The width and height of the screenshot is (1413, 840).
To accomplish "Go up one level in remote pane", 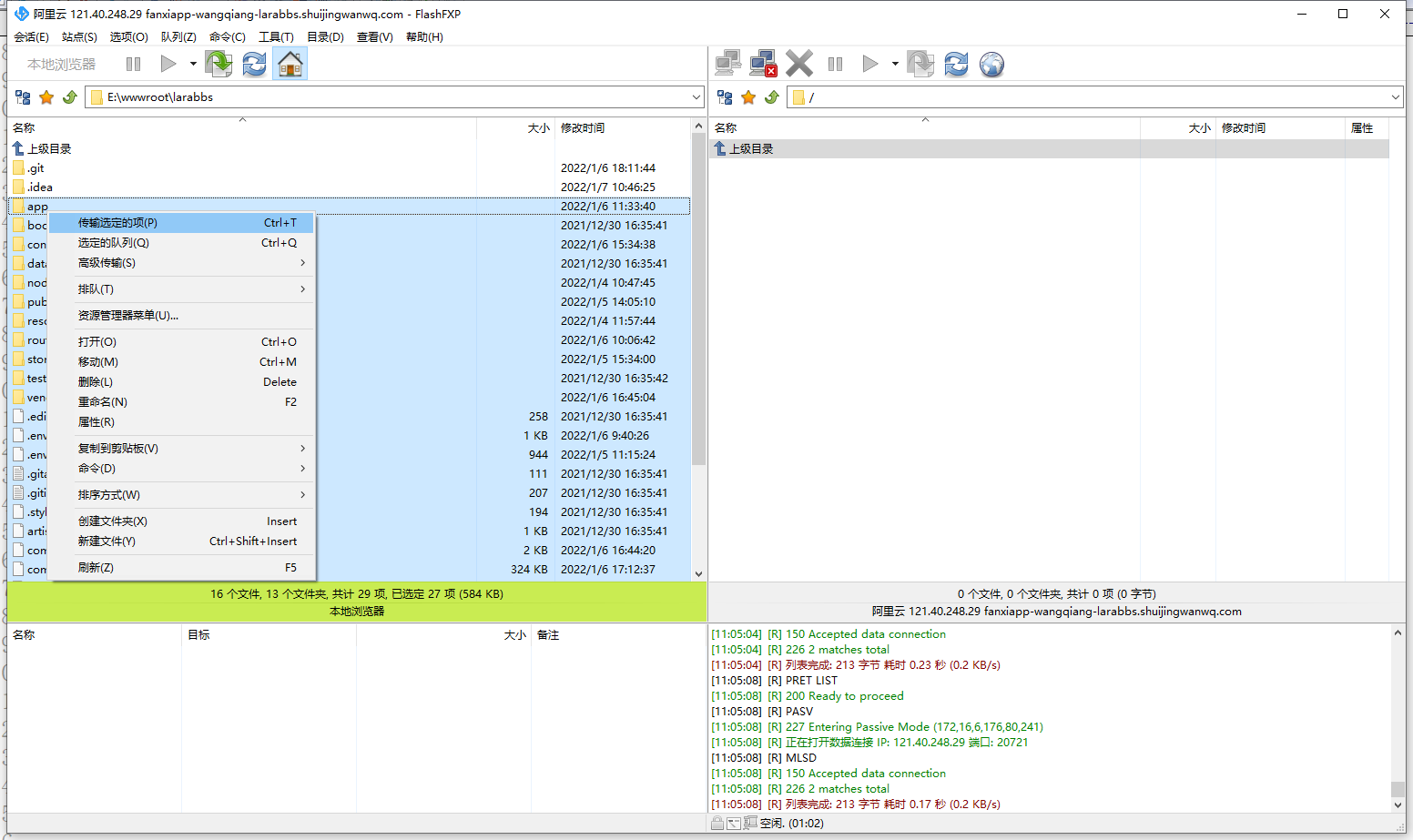I will [x=772, y=97].
